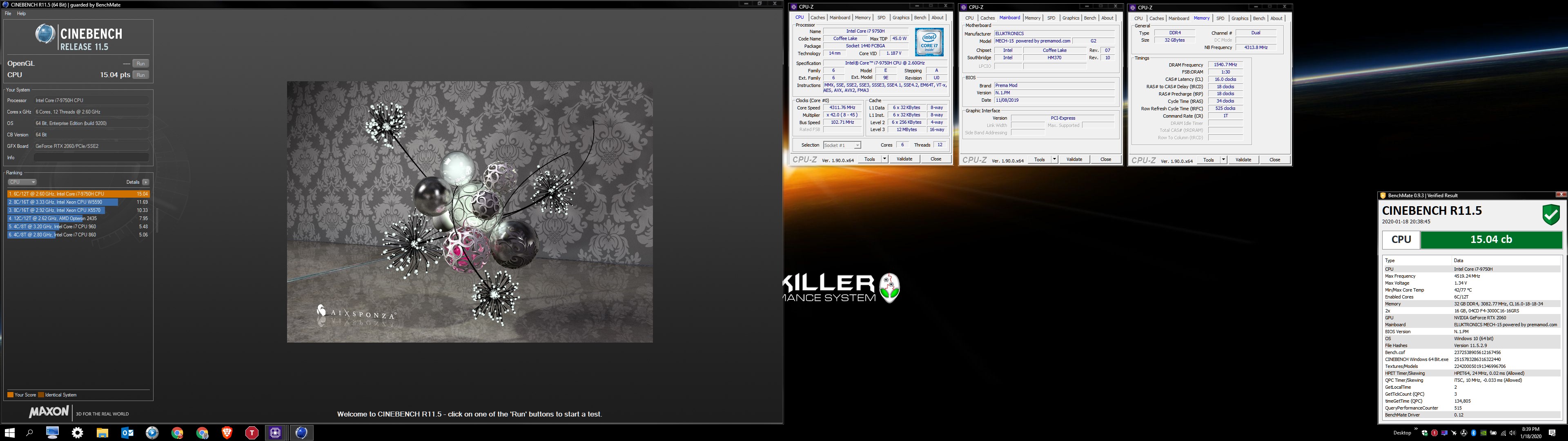
Task: Open Brave browser from the taskbar
Action: click(227, 432)
